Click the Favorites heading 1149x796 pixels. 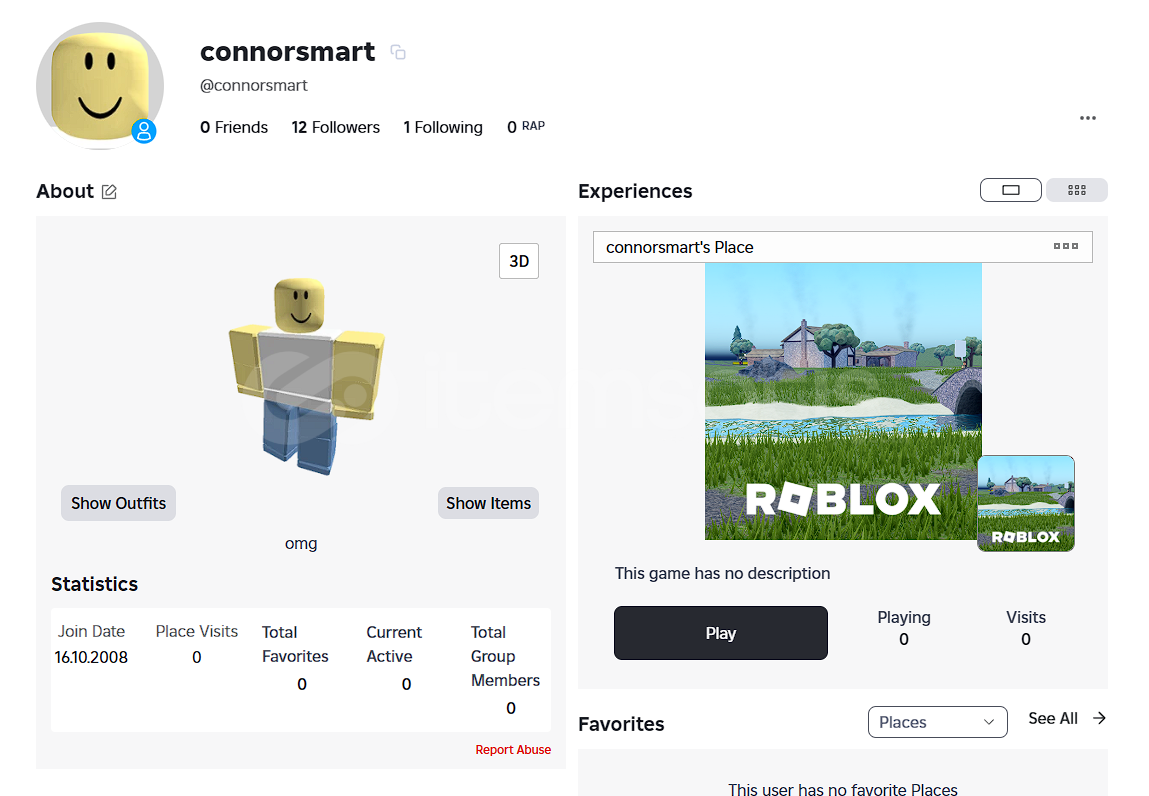click(x=621, y=724)
